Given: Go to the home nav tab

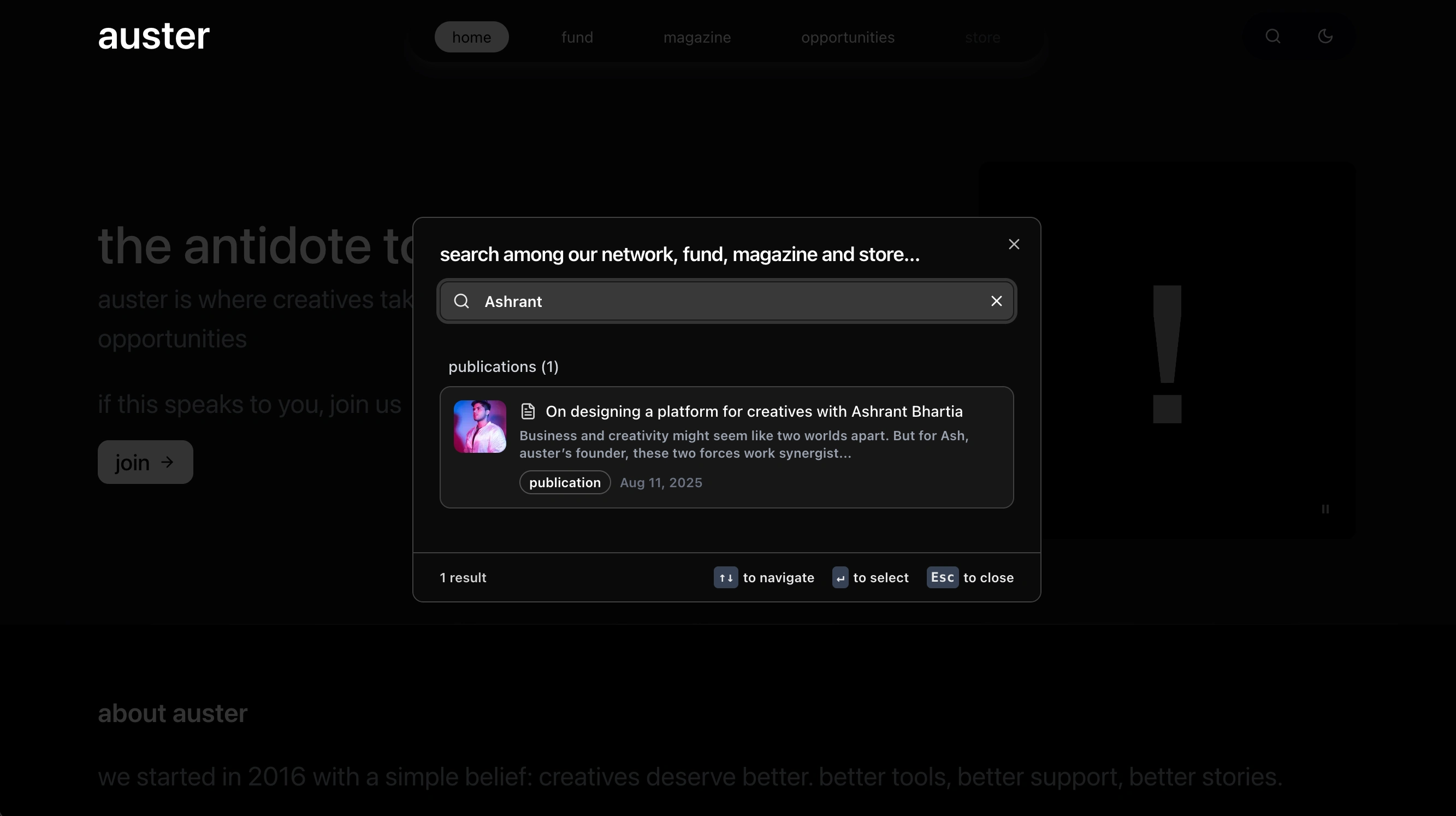Looking at the screenshot, I should (471, 37).
